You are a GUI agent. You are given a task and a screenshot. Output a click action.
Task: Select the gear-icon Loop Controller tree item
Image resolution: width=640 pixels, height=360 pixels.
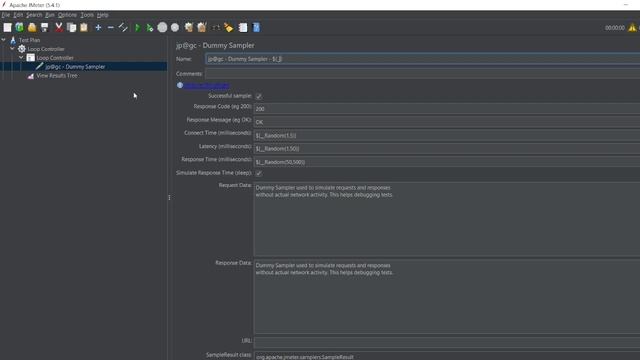(46, 49)
